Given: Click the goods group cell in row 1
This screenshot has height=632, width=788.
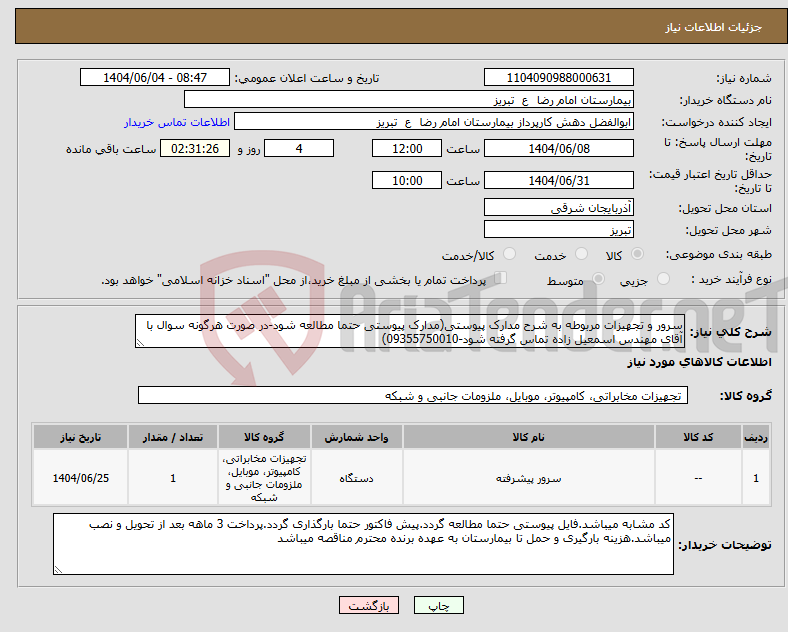Looking at the screenshot, I should (264, 478).
